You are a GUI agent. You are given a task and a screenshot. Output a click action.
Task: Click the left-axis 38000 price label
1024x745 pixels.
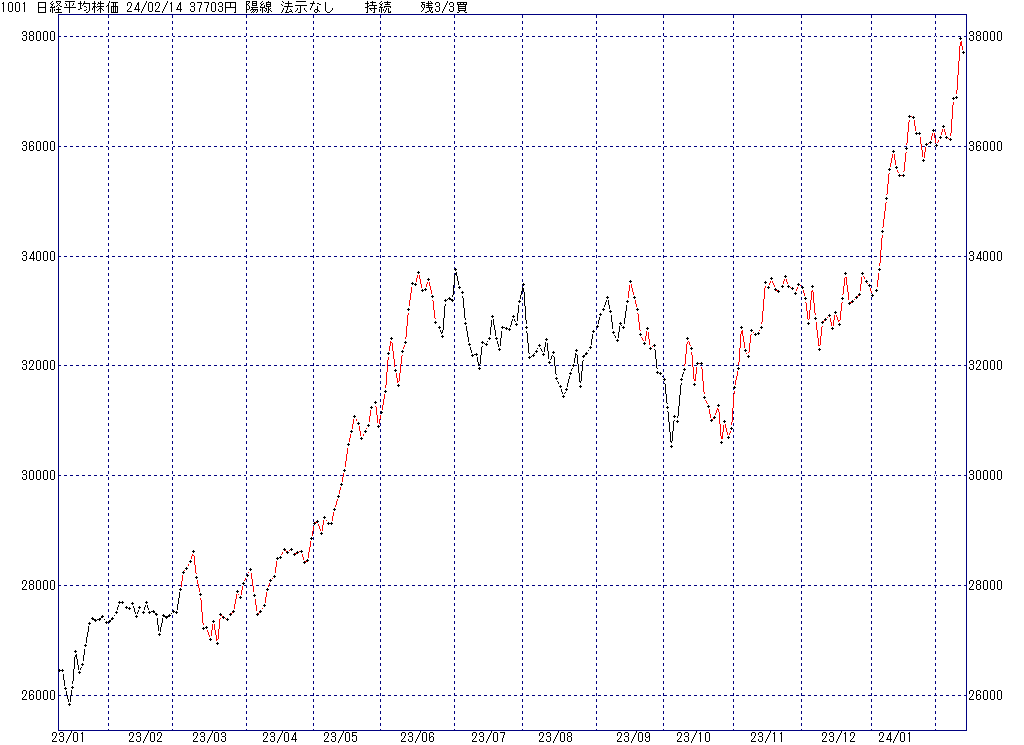click(37, 37)
